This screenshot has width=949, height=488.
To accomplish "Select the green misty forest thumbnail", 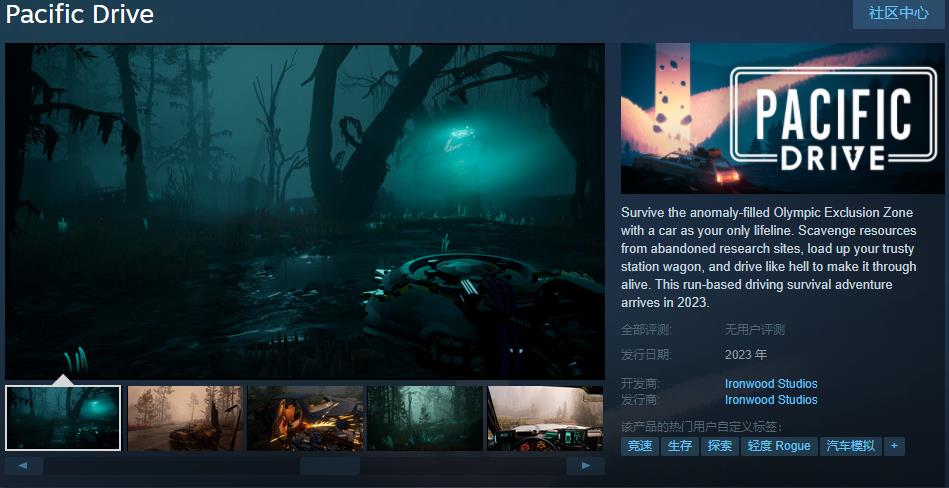I will 425,418.
